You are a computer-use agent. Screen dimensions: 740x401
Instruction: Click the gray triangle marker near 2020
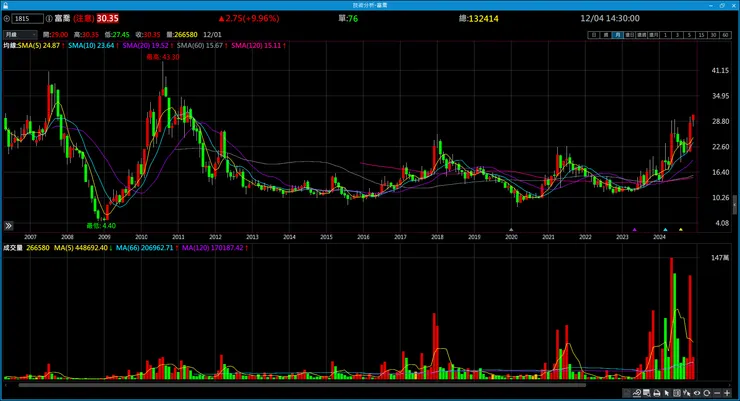pyautogui.click(x=511, y=230)
